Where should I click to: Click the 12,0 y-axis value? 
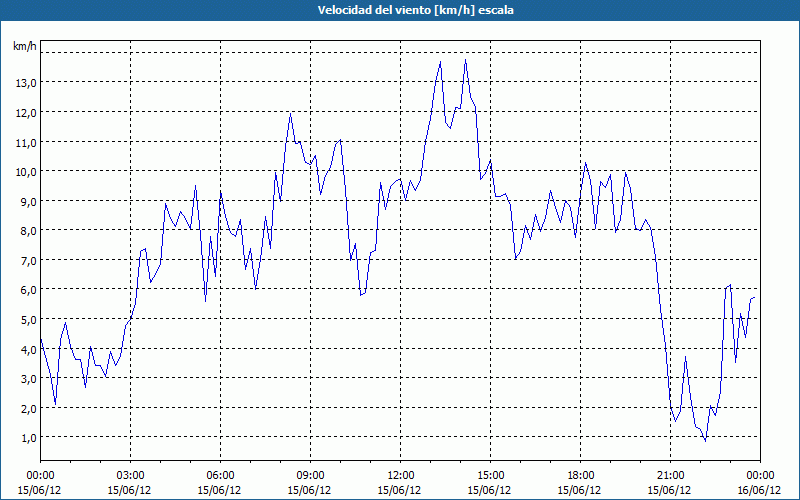[x=26, y=113]
